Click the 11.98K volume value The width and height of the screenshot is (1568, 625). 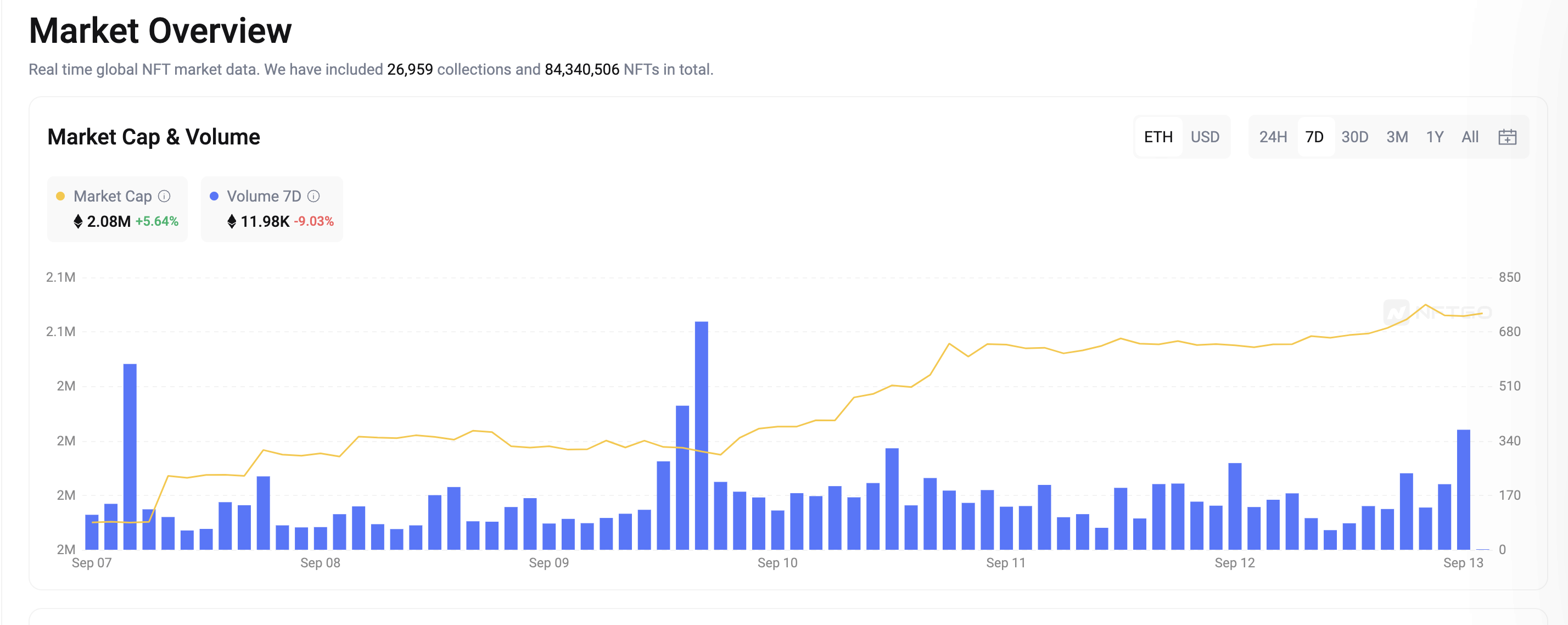(265, 221)
